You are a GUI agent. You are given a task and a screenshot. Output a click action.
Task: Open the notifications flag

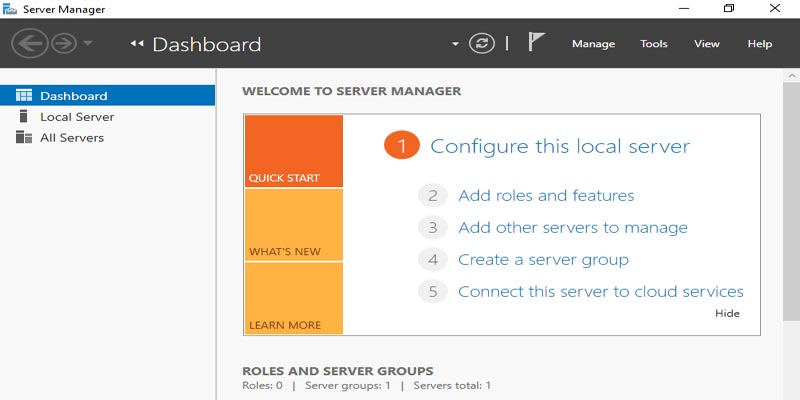coord(536,41)
